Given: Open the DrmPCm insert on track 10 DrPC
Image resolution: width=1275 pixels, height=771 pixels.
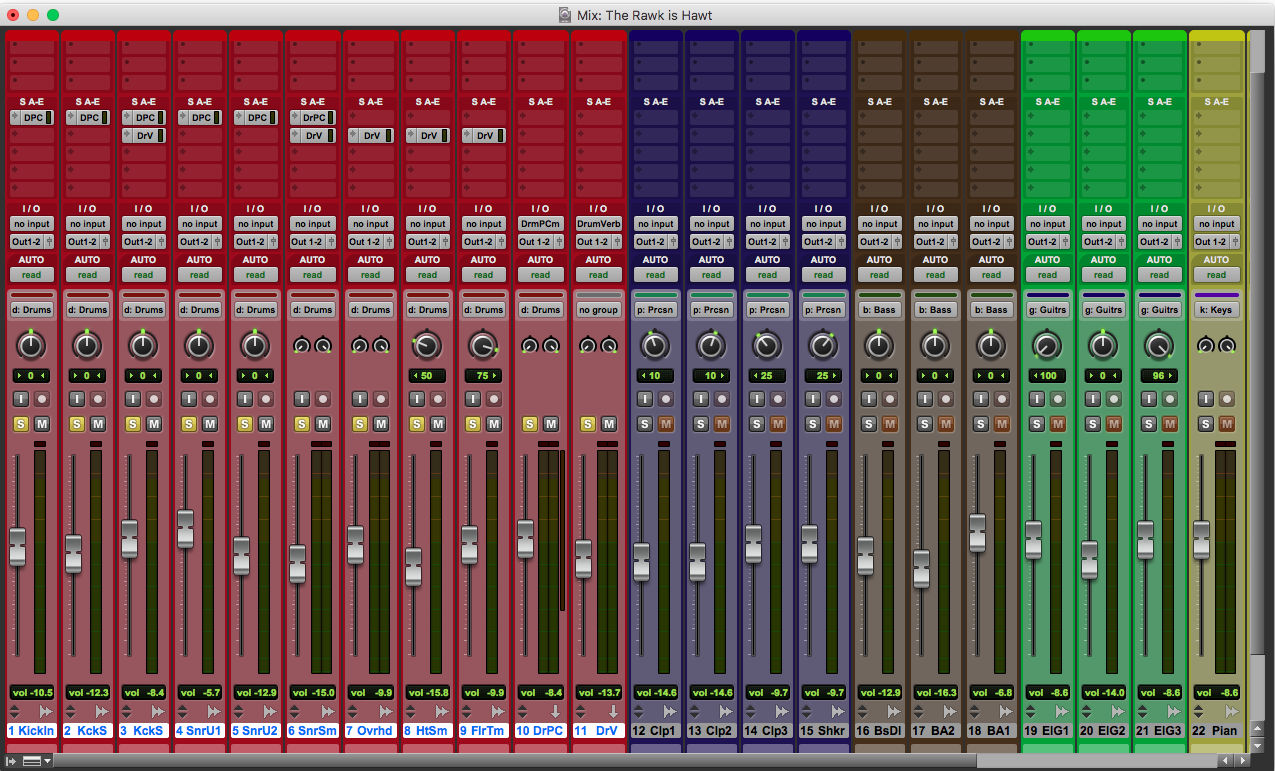Looking at the screenshot, I should [540, 223].
